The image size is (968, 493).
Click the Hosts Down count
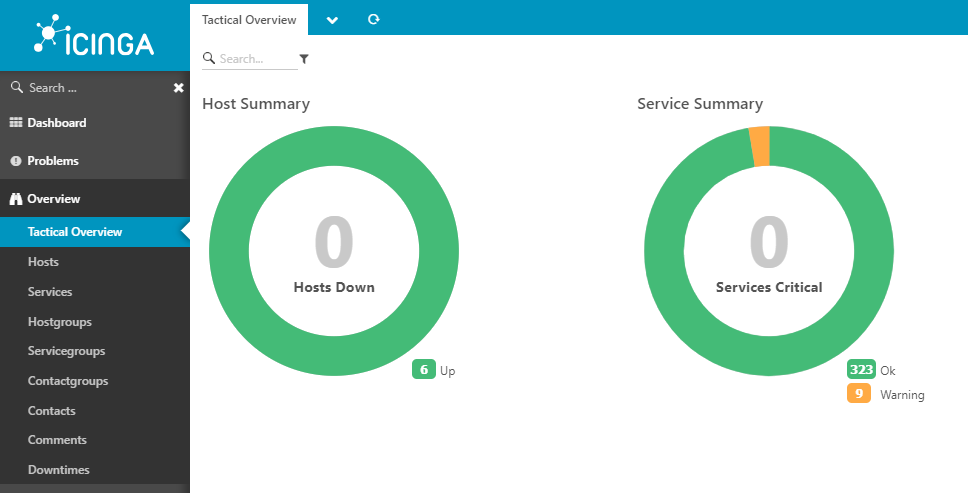point(334,242)
